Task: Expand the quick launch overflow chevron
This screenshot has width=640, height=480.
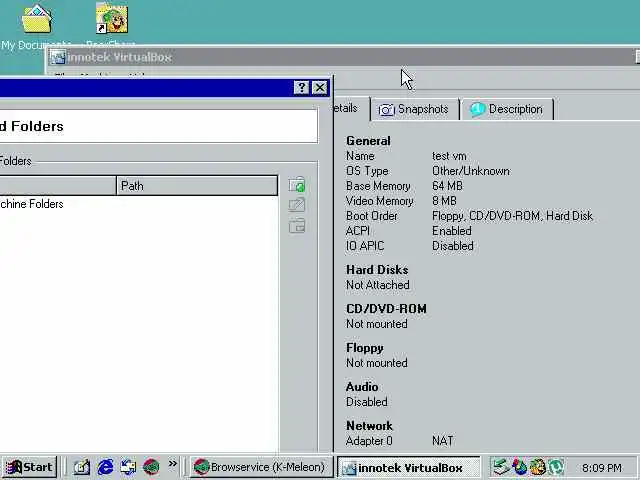Action: (x=173, y=464)
